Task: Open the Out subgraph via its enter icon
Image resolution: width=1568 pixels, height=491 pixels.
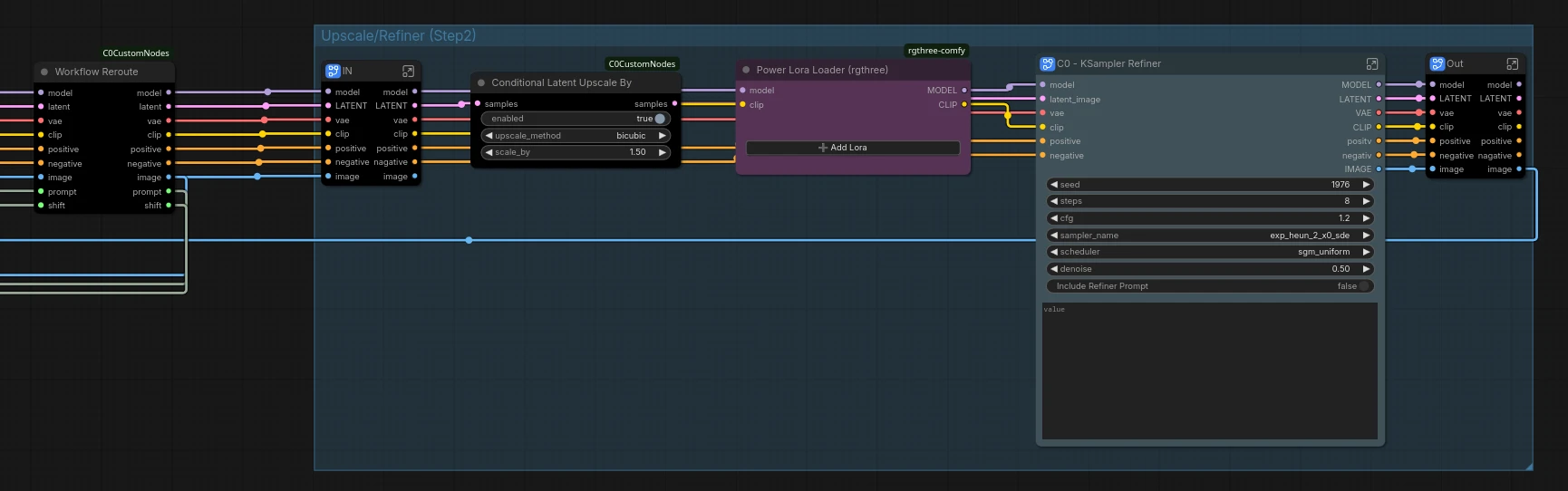Action: (x=1512, y=63)
